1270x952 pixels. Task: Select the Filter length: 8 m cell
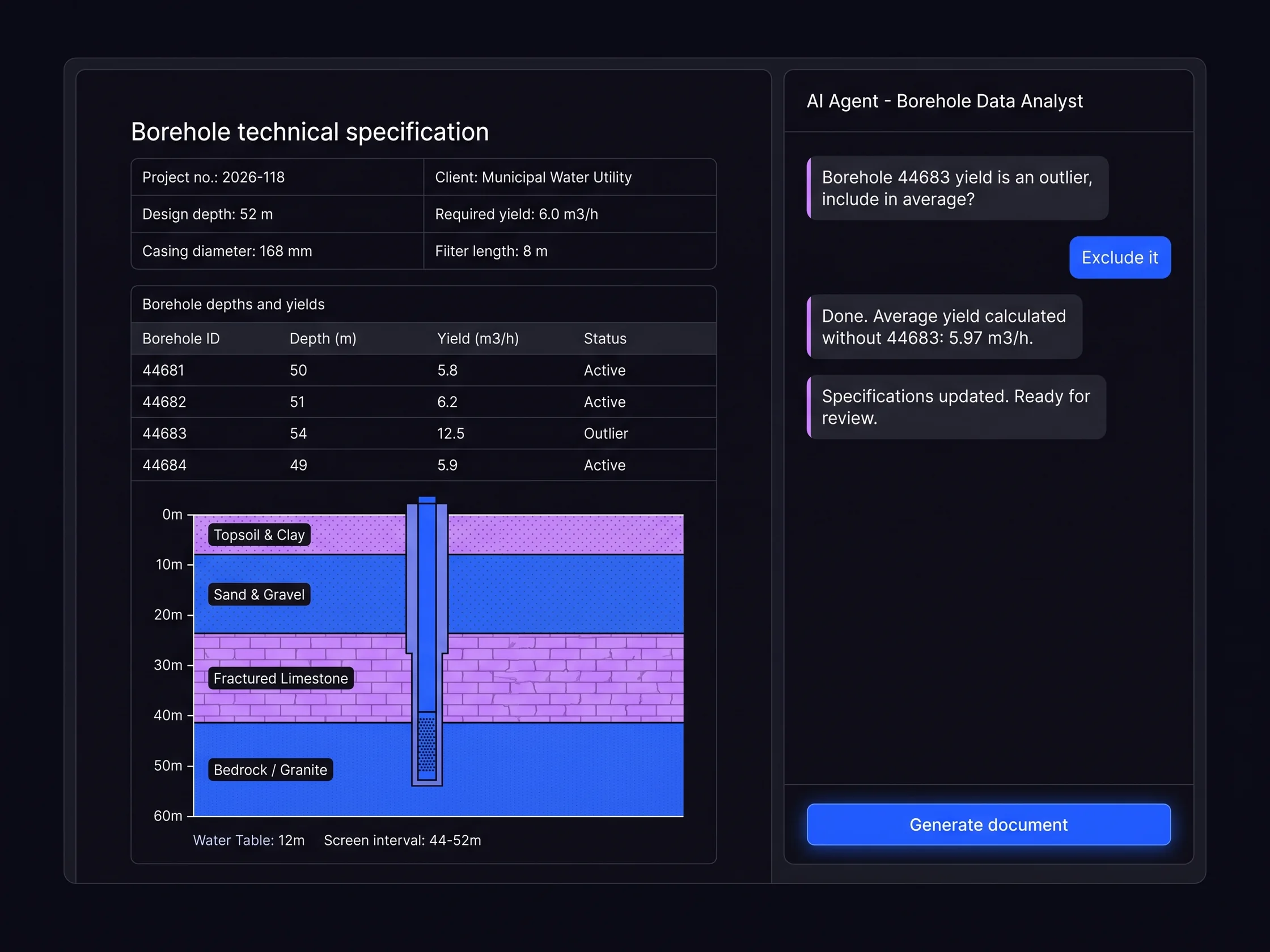[570, 251]
